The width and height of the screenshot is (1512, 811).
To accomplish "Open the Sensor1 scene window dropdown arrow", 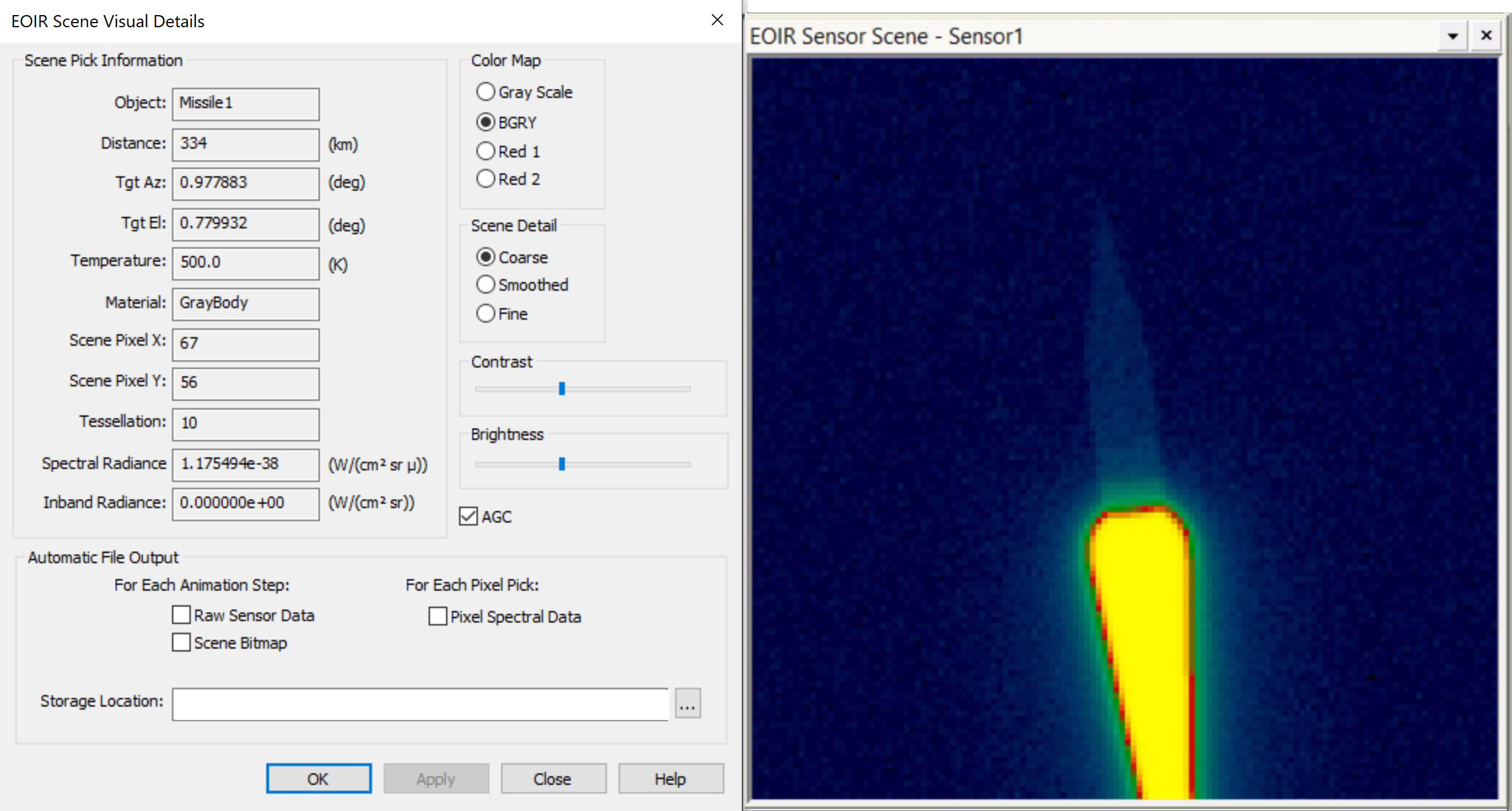I will click(1452, 37).
